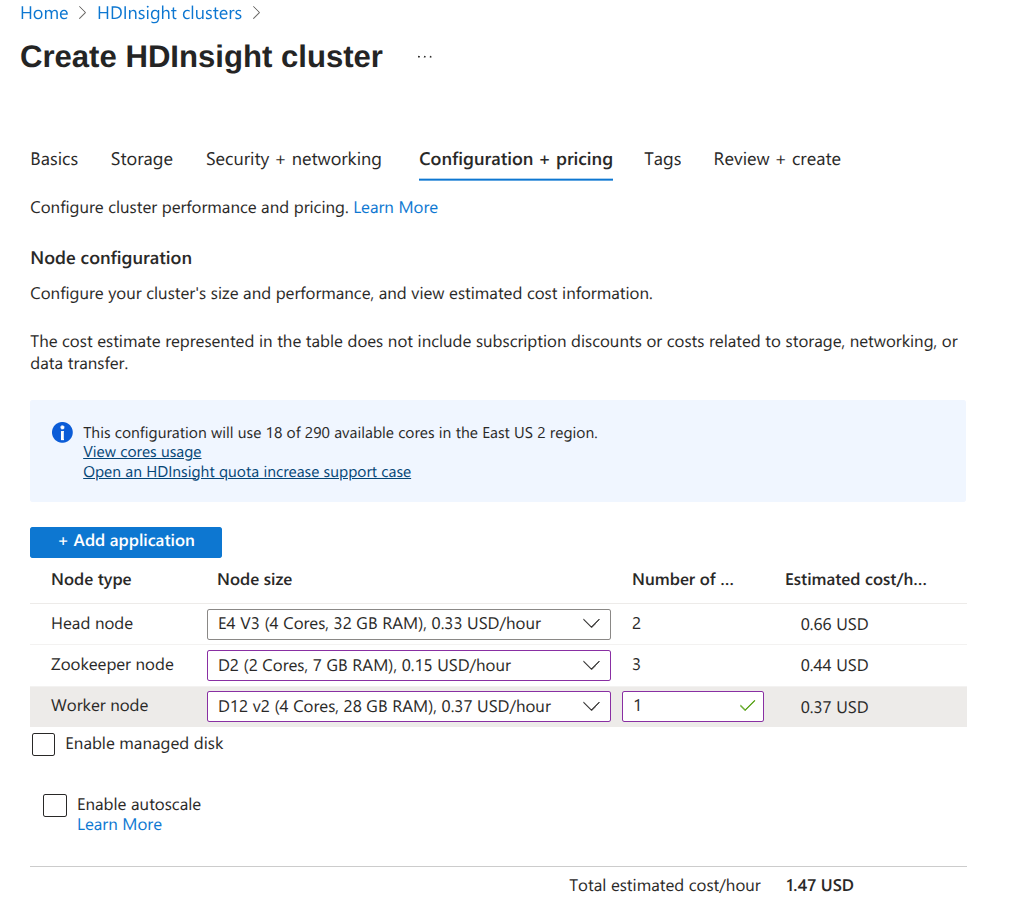Click Learn More under Enable autoscale
The image size is (1021, 917).
(x=120, y=825)
